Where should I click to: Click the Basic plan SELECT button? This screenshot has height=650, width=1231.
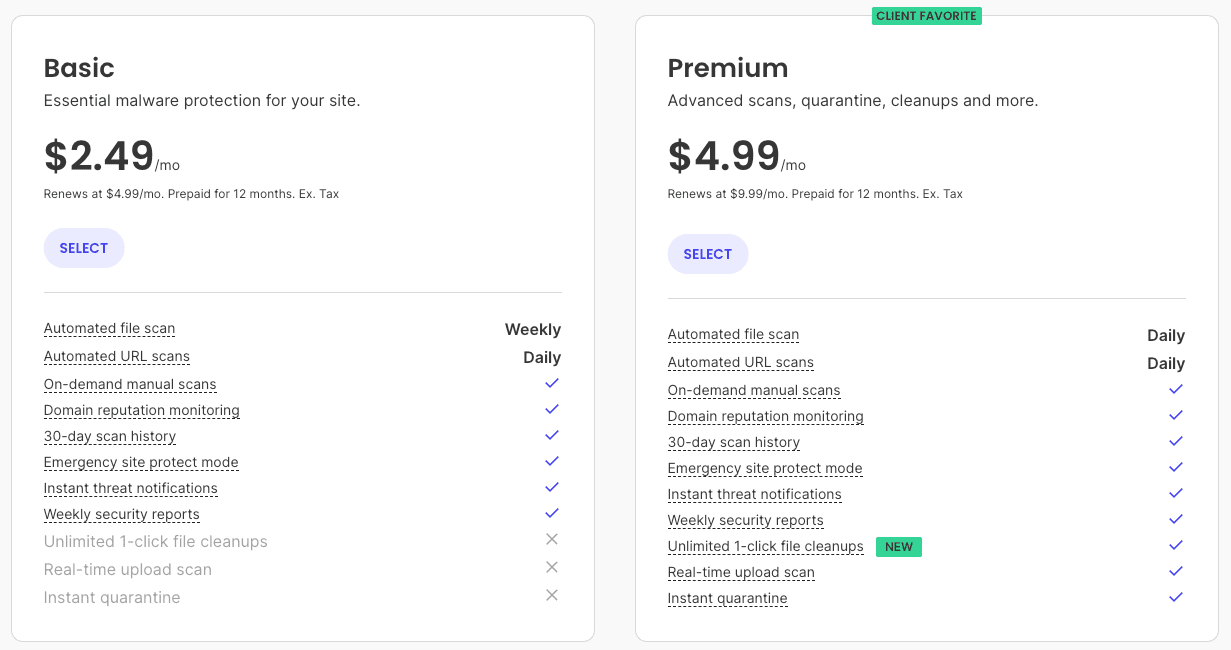tap(84, 248)
